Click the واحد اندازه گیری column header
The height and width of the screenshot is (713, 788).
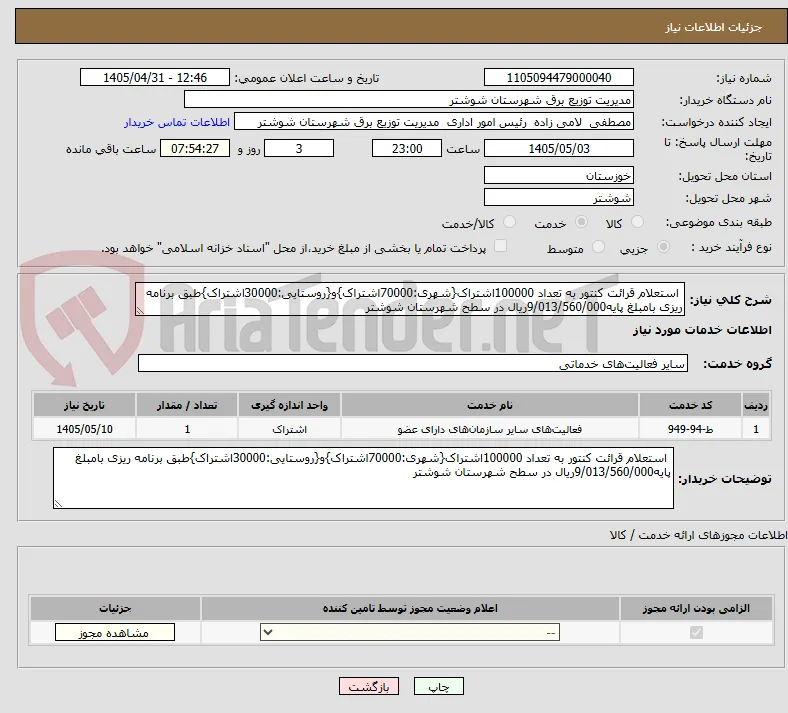pos(289,405)
